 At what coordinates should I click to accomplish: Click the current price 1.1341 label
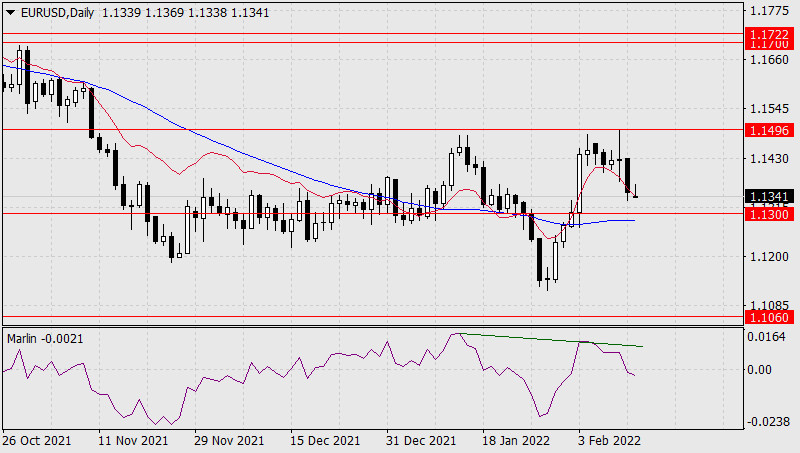coord(769,196)
